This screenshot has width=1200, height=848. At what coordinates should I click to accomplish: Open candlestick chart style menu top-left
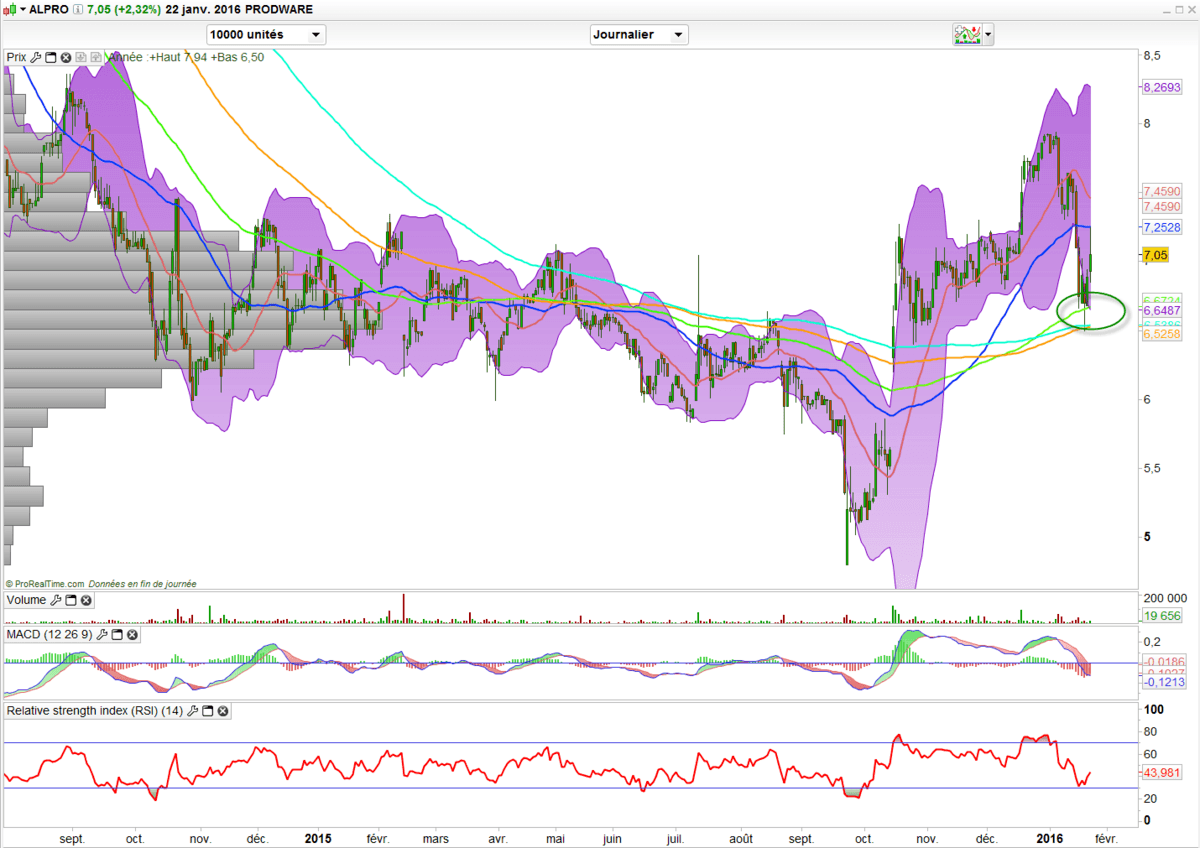(12, 9)
